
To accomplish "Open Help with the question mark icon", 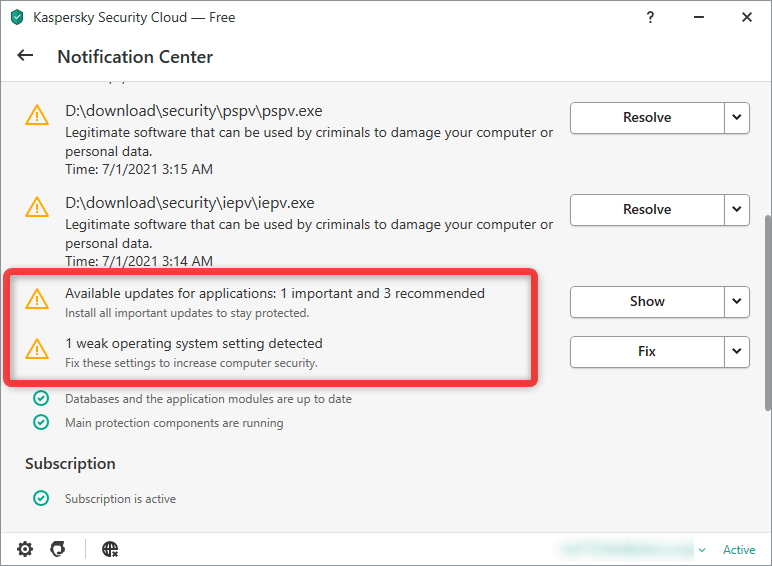I will tap(650, 17).
